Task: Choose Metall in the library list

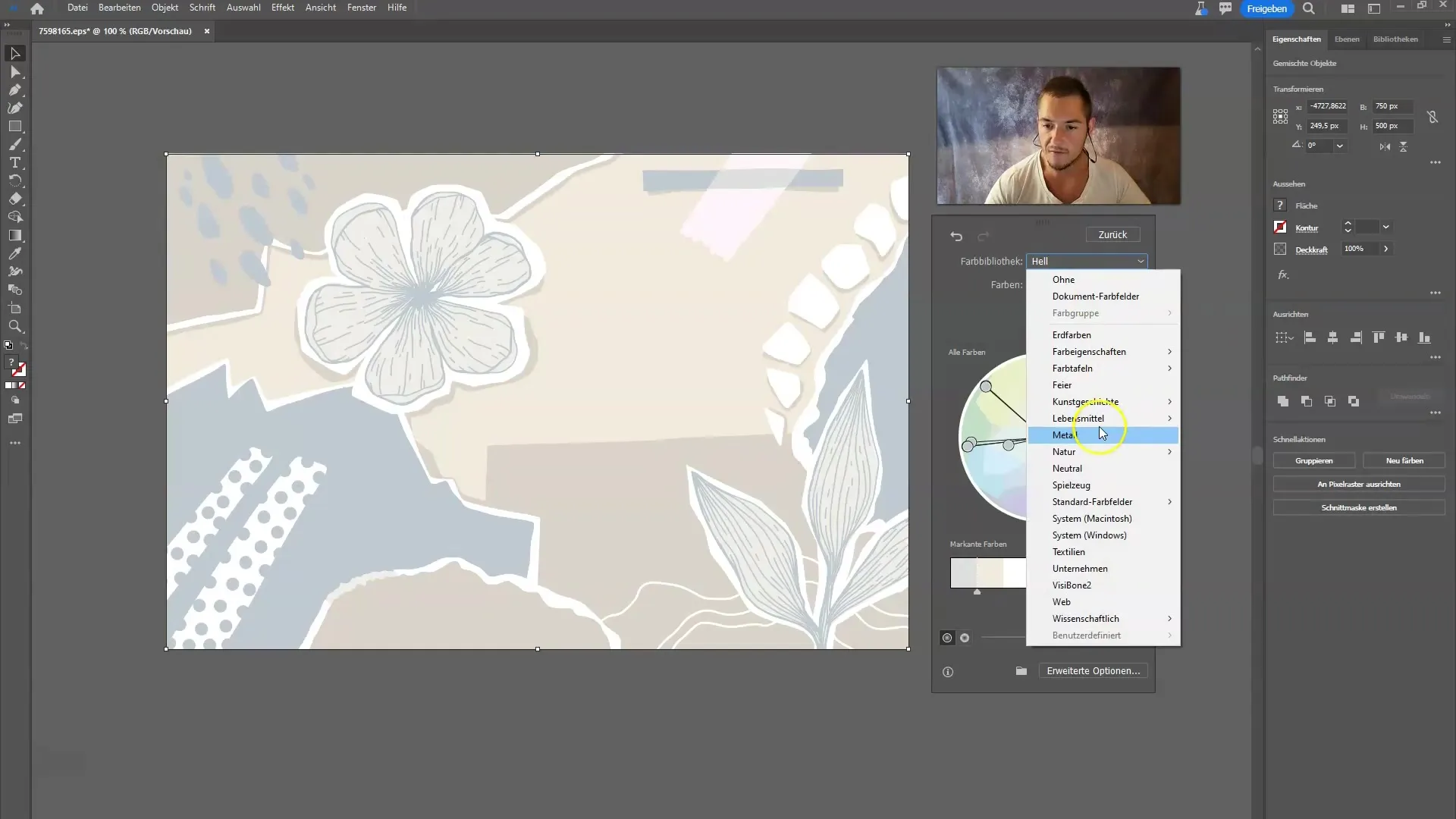Action: tap(1103, 435)
